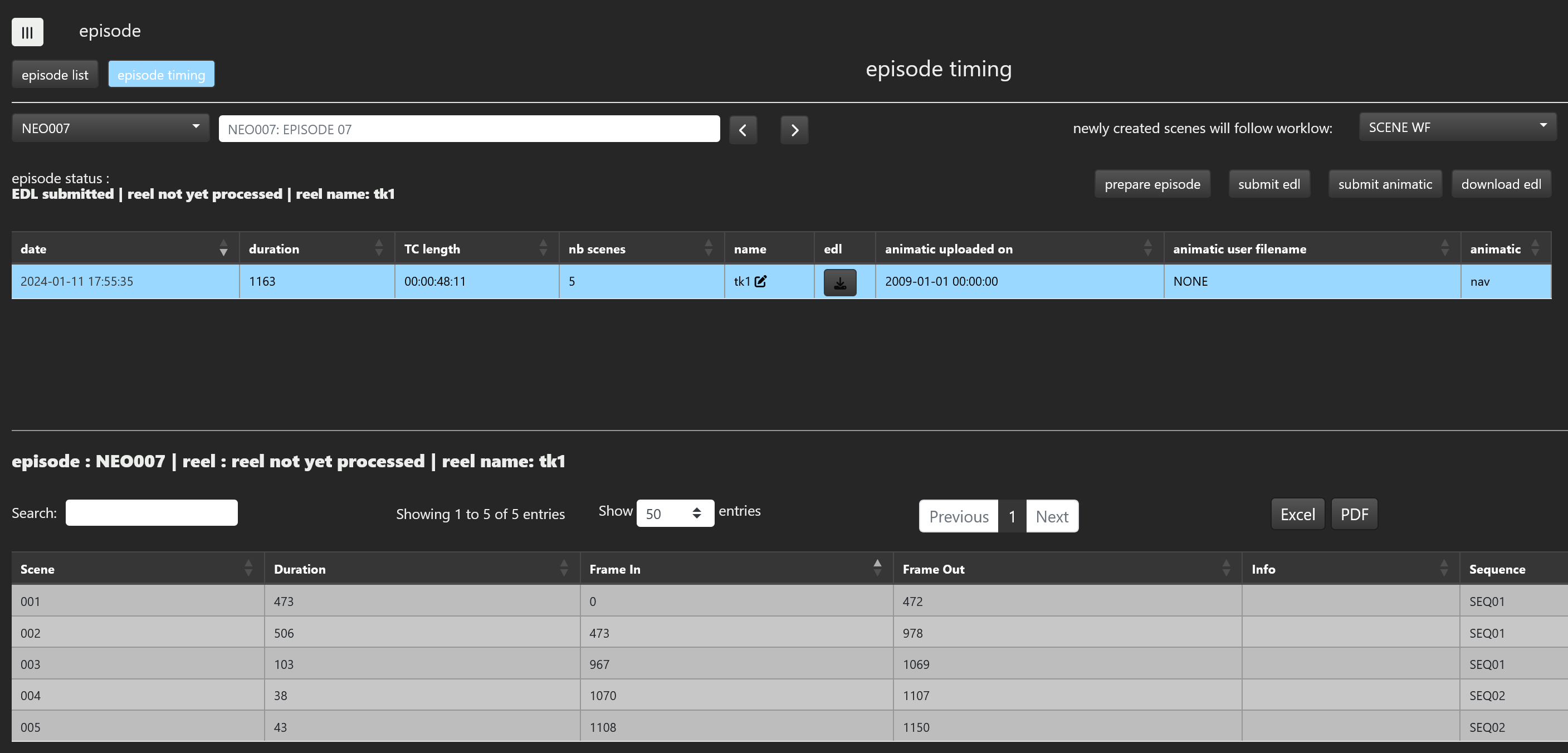
Task: Go to previous episode arrow
Action: pyautogui.click(x=743, y=130)
